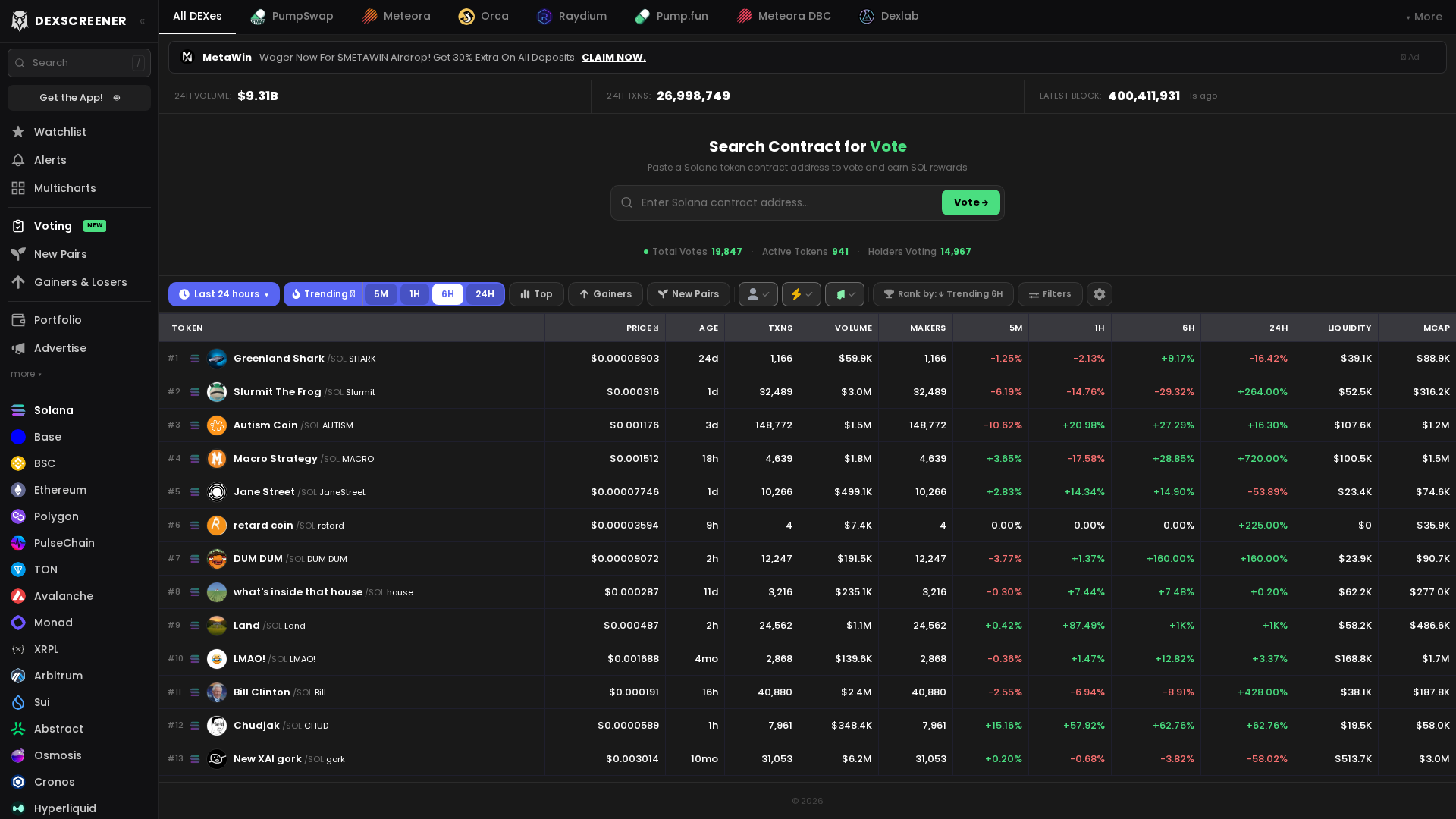
Task: Open the Last 24 hours time dropdown
Action: coord(224,294)
